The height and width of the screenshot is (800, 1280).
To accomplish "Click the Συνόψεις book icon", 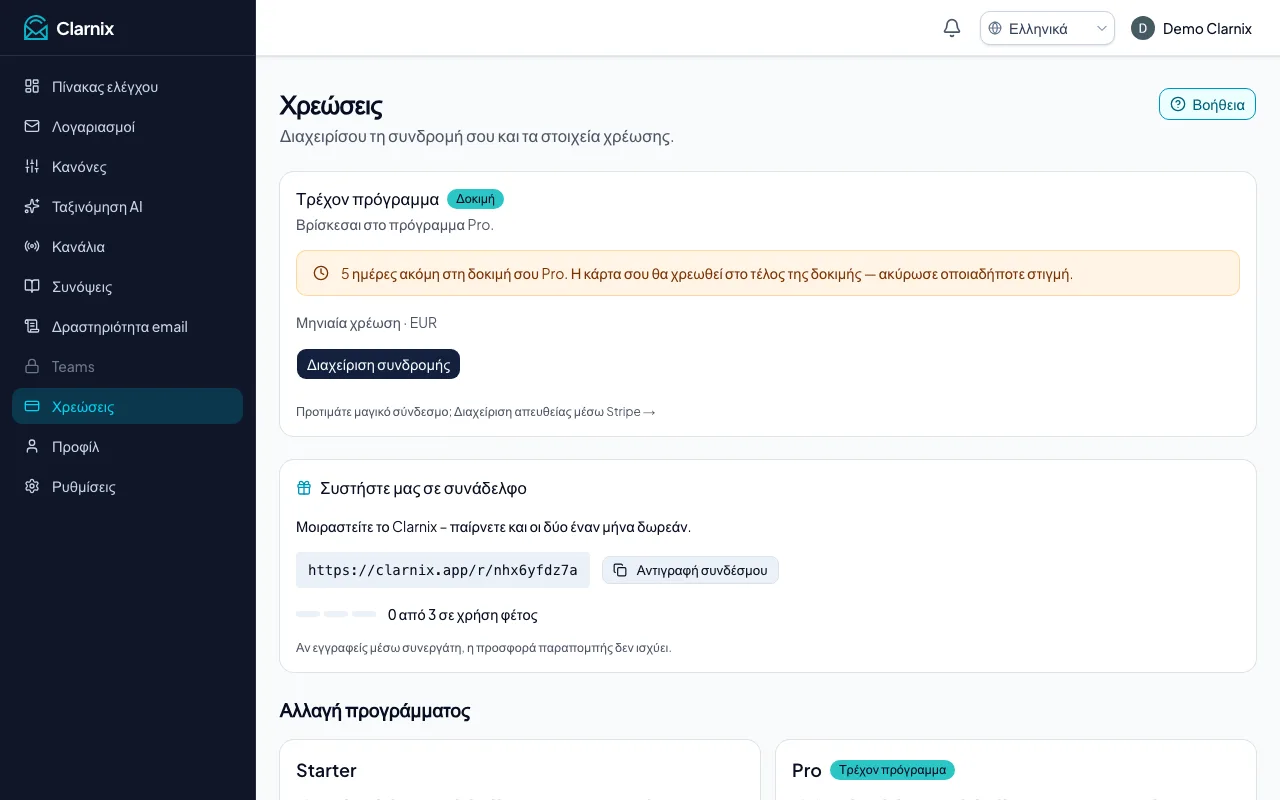I will coord(32,286).
